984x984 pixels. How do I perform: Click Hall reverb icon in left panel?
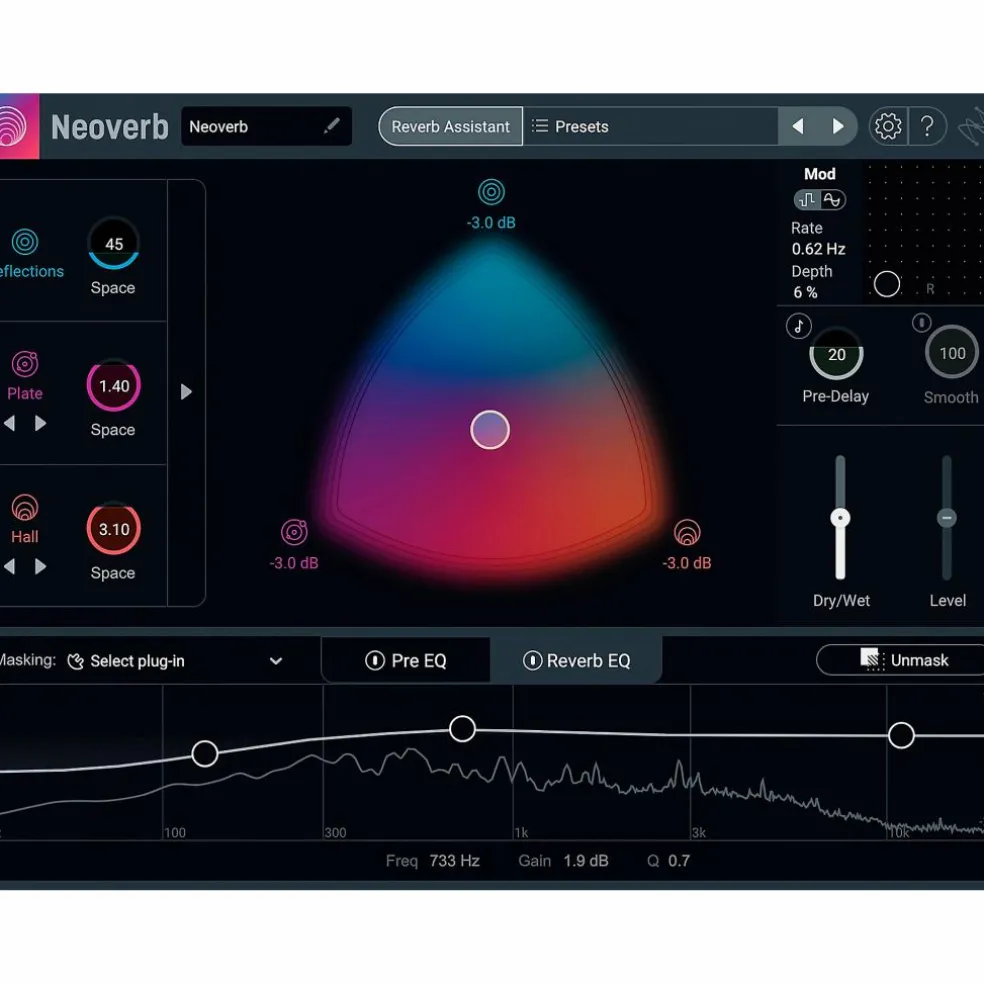(x=25, y=508)
